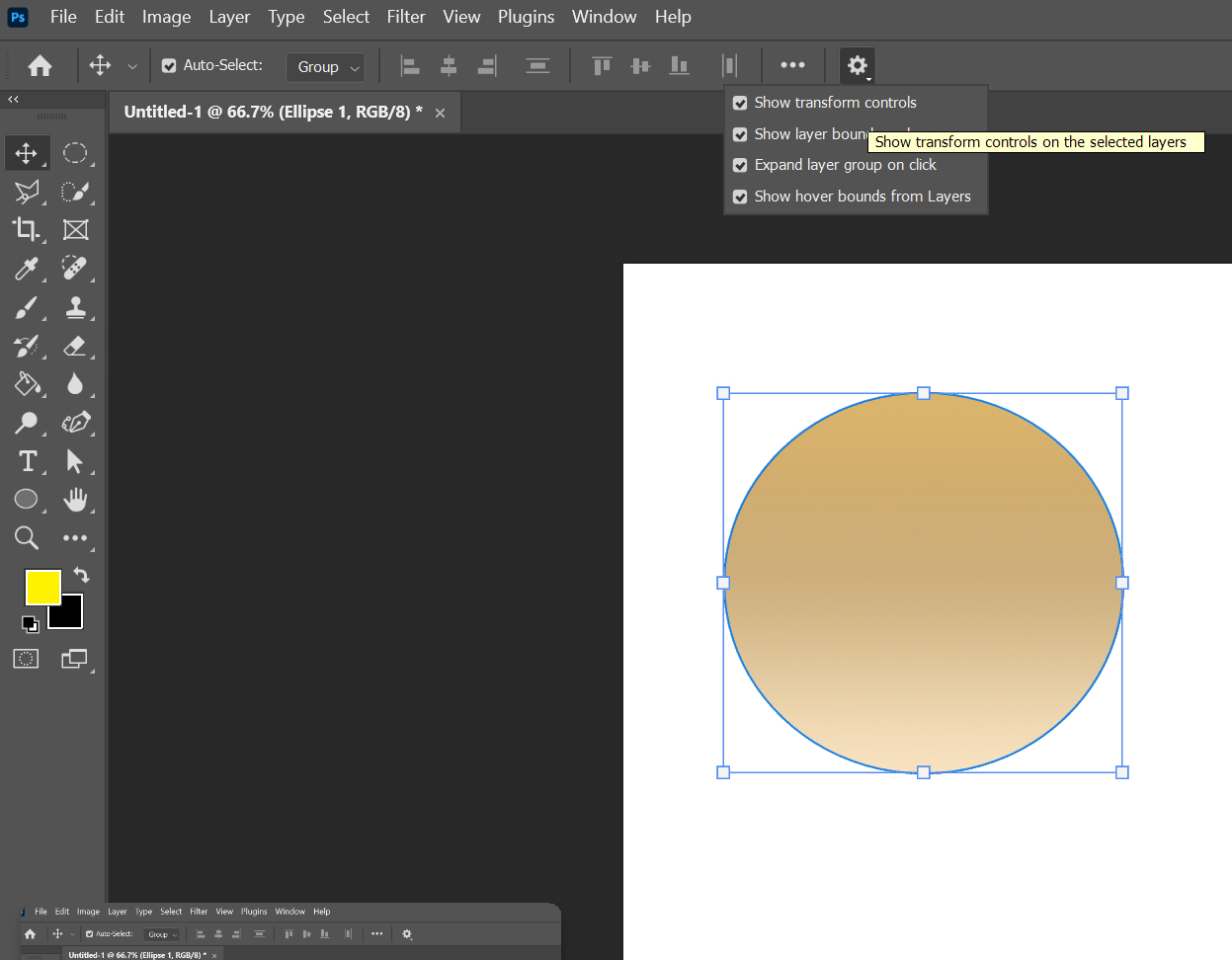Open the Filter menu
This screenshot has width=1232, height=960.
[405, 17]
